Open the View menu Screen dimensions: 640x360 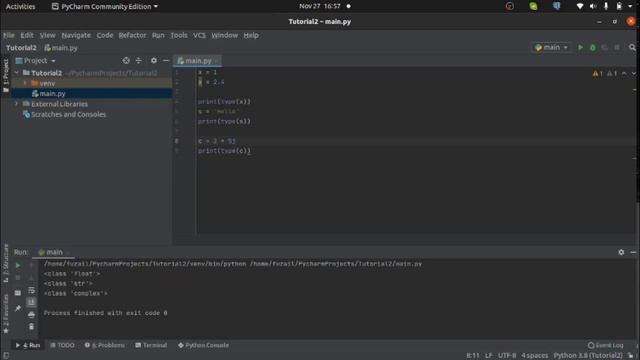tap(47, 35)
